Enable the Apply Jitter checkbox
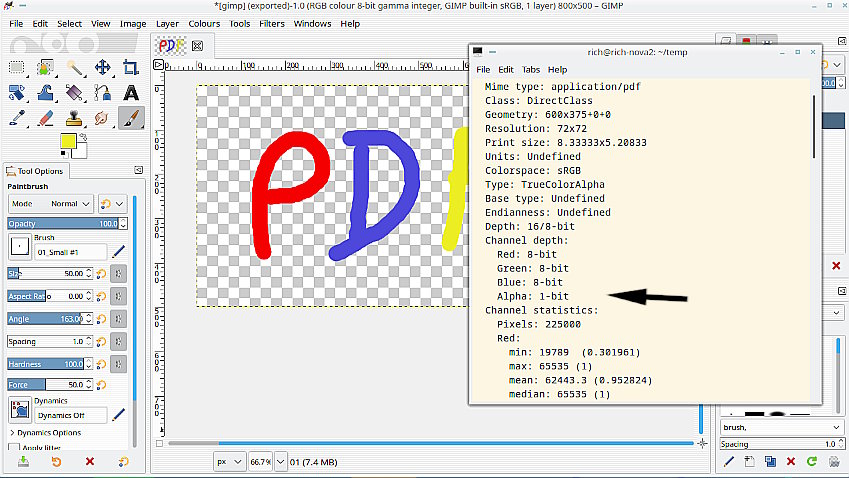Viewport: 849px width, 478px height. coord(14,448)
